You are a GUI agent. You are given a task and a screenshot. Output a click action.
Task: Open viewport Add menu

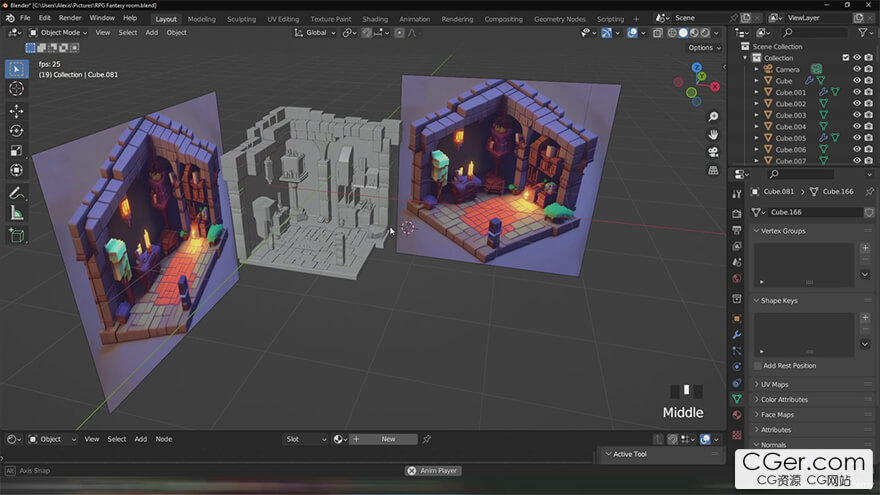152,33
